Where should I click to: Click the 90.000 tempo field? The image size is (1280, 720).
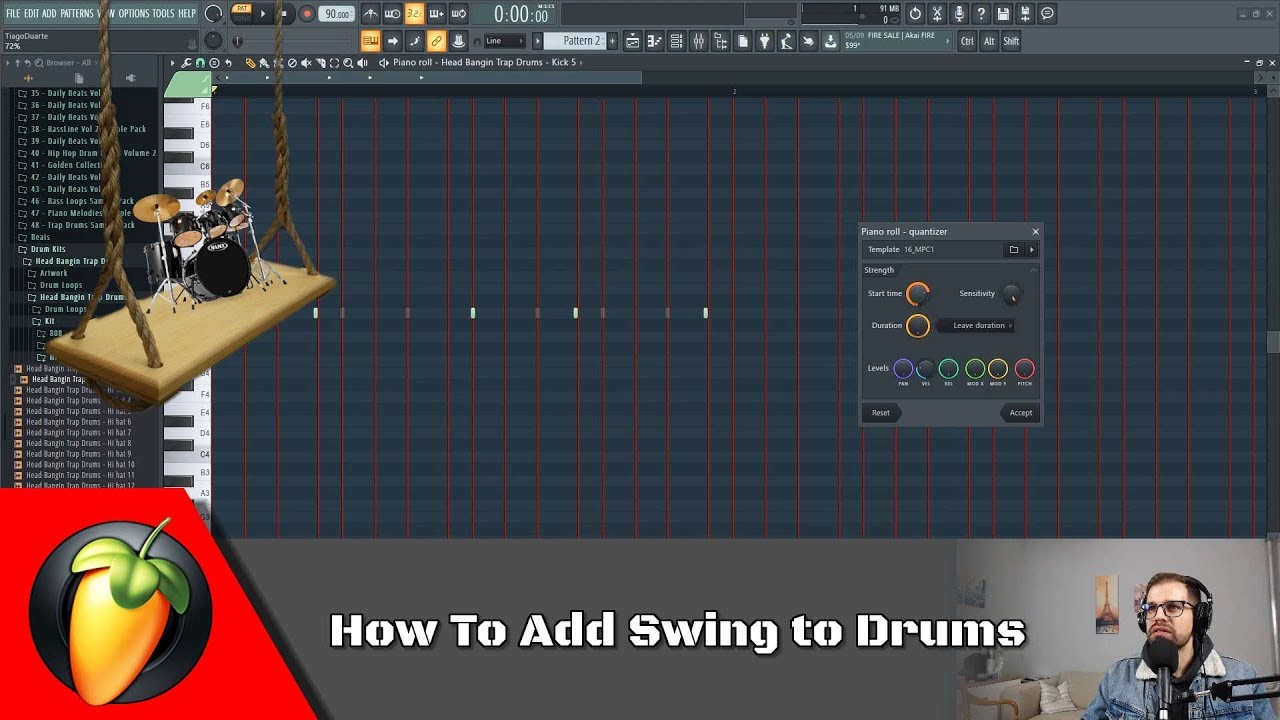336,14
